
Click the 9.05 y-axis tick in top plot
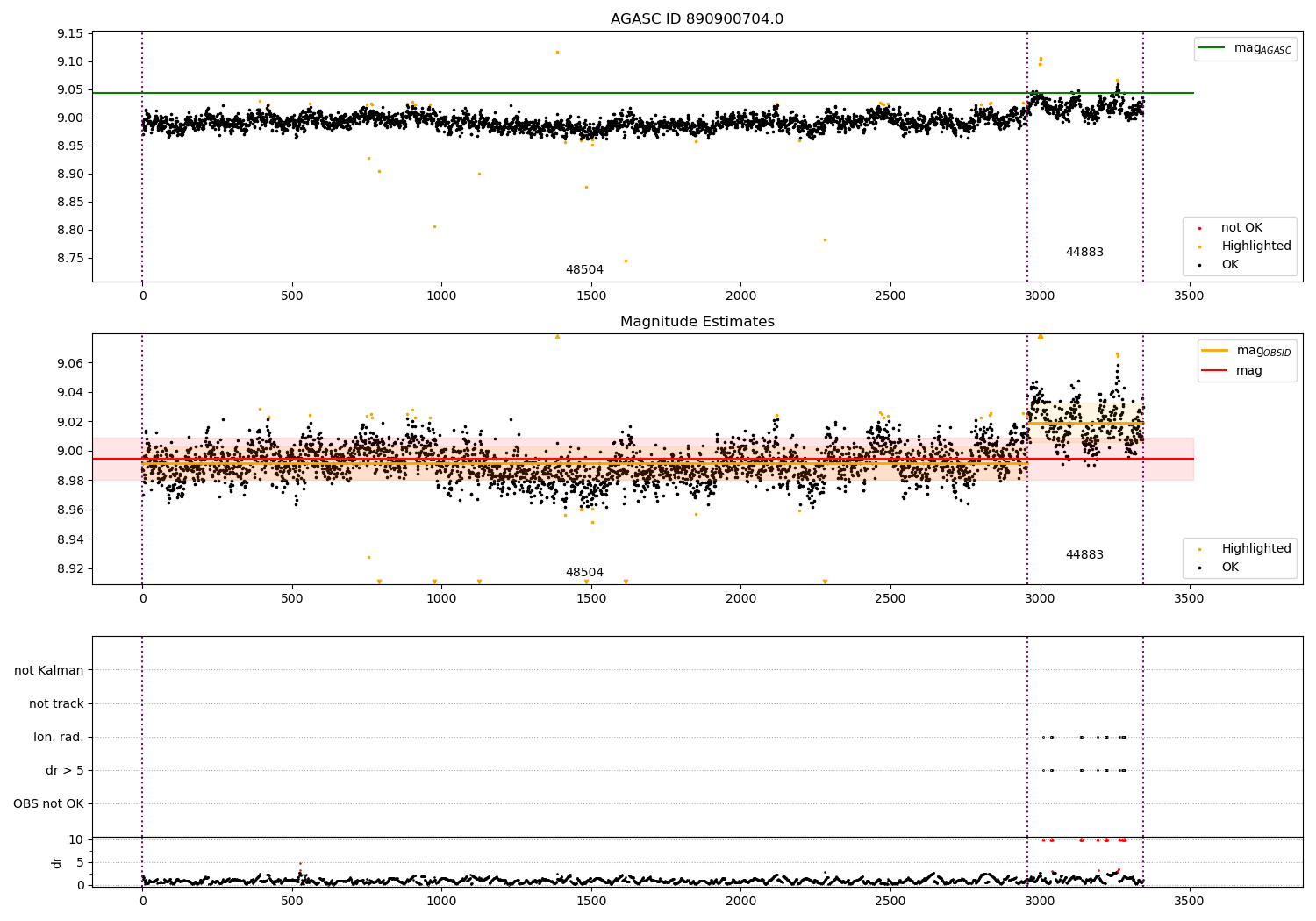[70, 90]
